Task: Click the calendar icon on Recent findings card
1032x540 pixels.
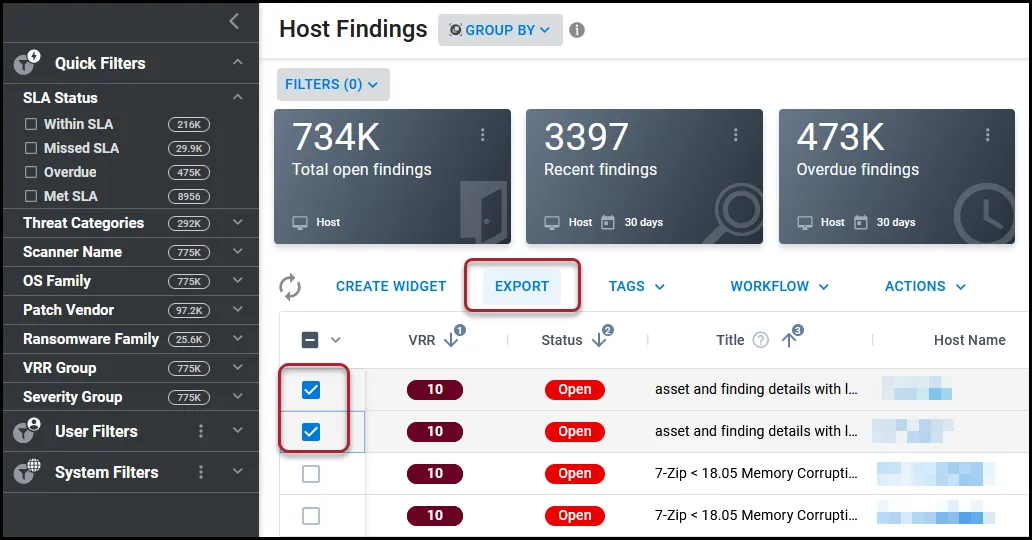Action: tap(608, 223)
